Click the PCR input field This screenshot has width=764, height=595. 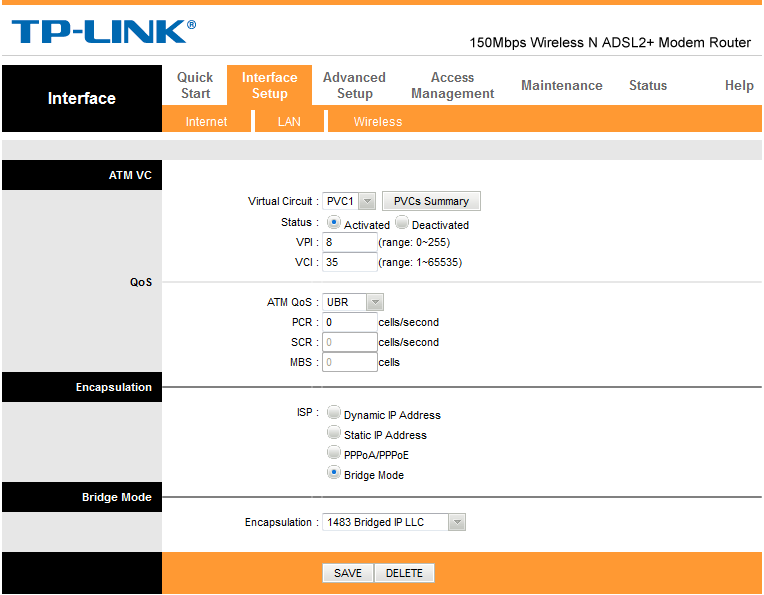[x=349, y=322]
